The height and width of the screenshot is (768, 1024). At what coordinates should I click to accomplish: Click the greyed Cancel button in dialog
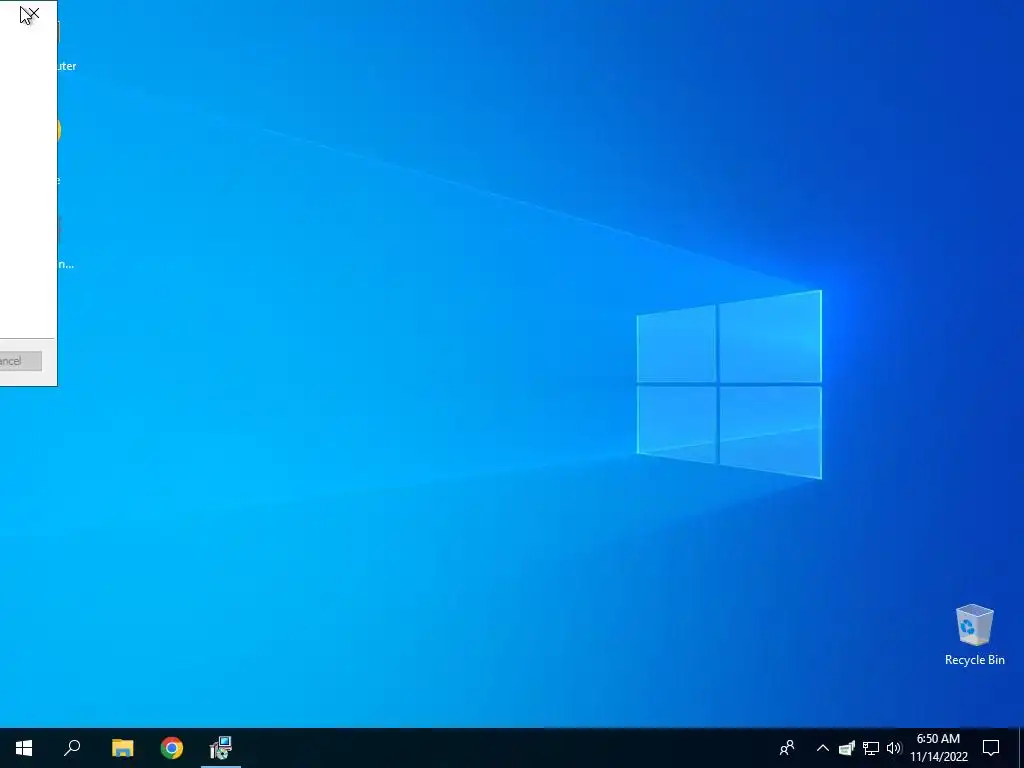click(x=20, y=361)
